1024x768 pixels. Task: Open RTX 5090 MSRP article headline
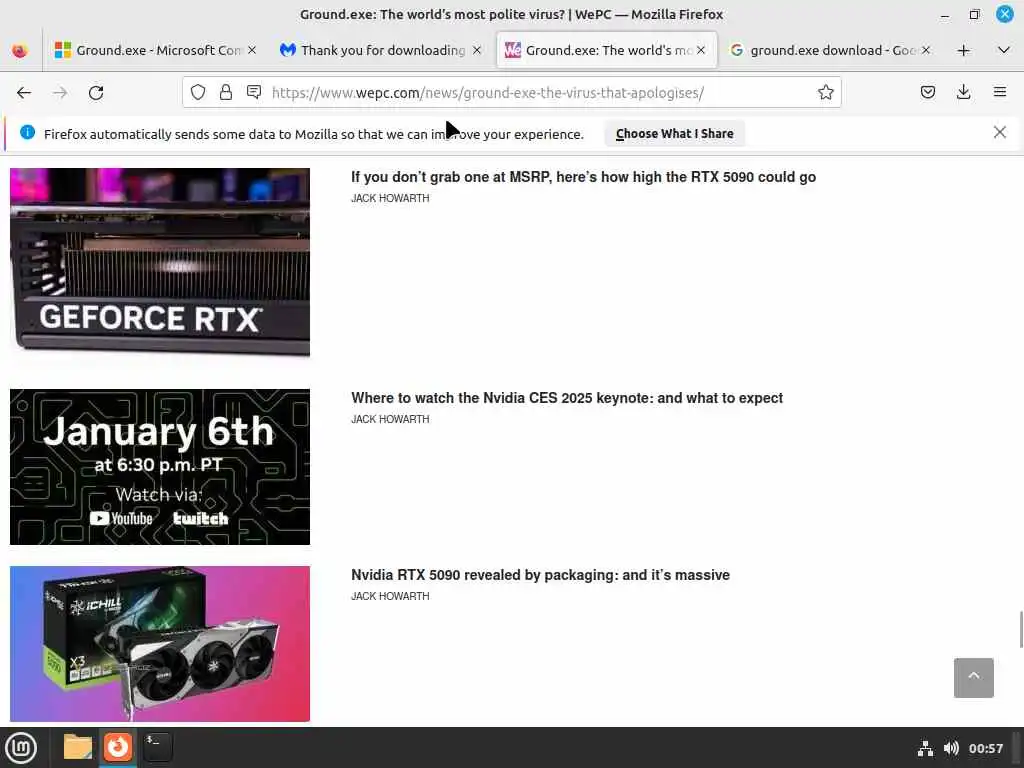pos(583,177)
